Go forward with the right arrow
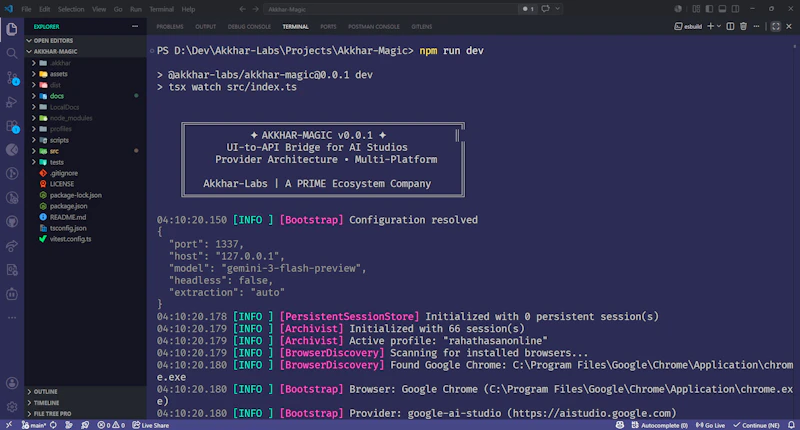Image resolution: width=800 pixels, height=430 pixels. pos(256,9)
